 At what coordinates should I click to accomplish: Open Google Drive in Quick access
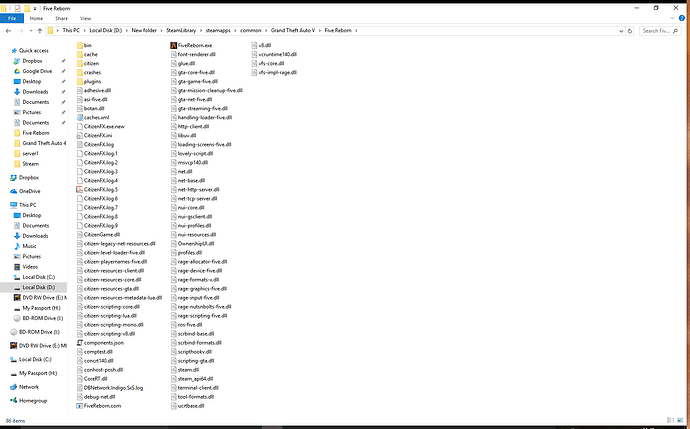point(37,71)
